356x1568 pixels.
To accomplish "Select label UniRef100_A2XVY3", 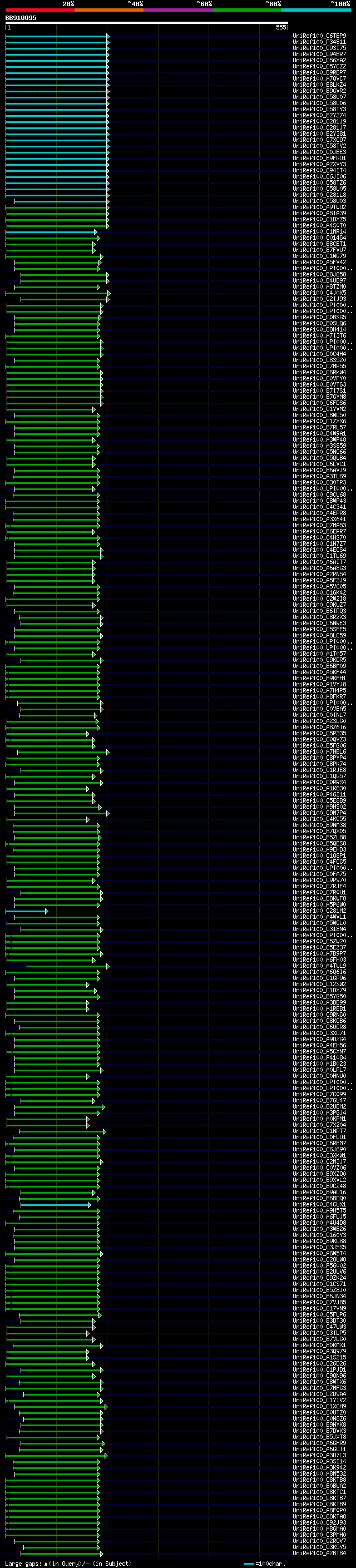I will [x=319, y=164].
